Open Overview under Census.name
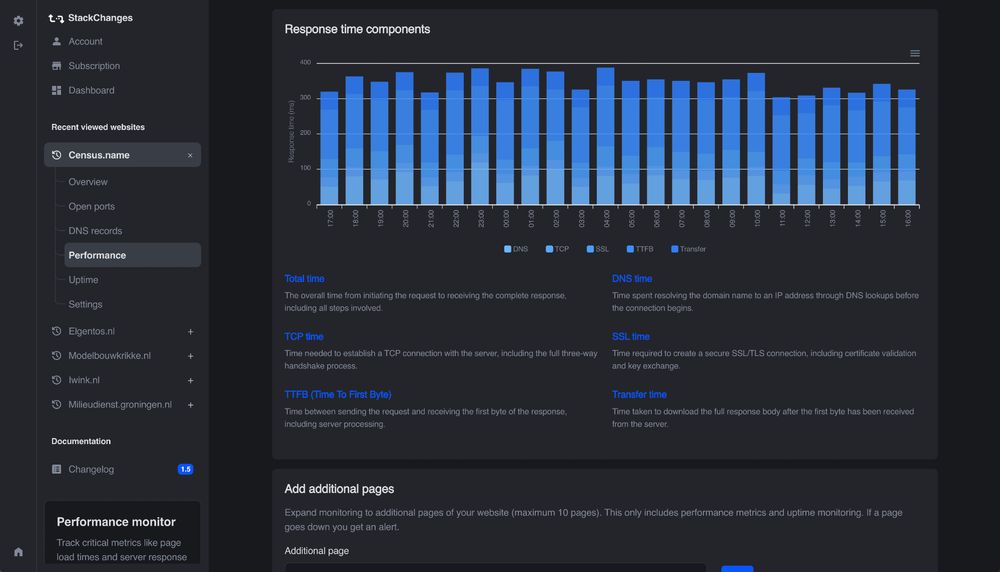Viewport: 1000px width, 572px height. (88, 182)
